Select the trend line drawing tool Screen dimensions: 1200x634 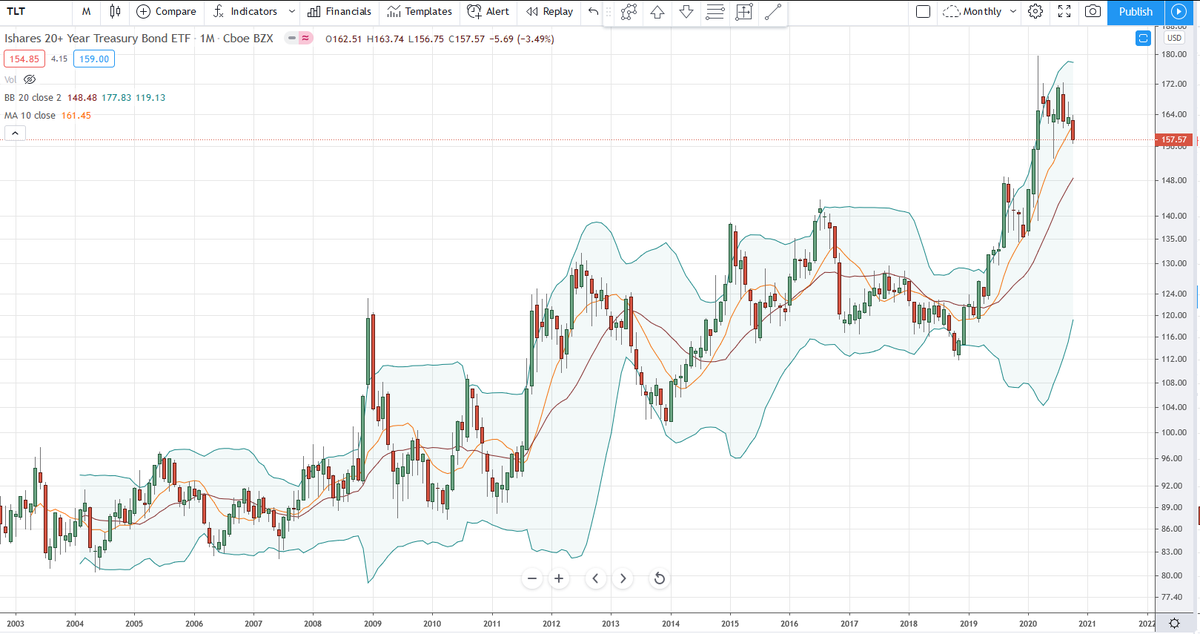773,13
